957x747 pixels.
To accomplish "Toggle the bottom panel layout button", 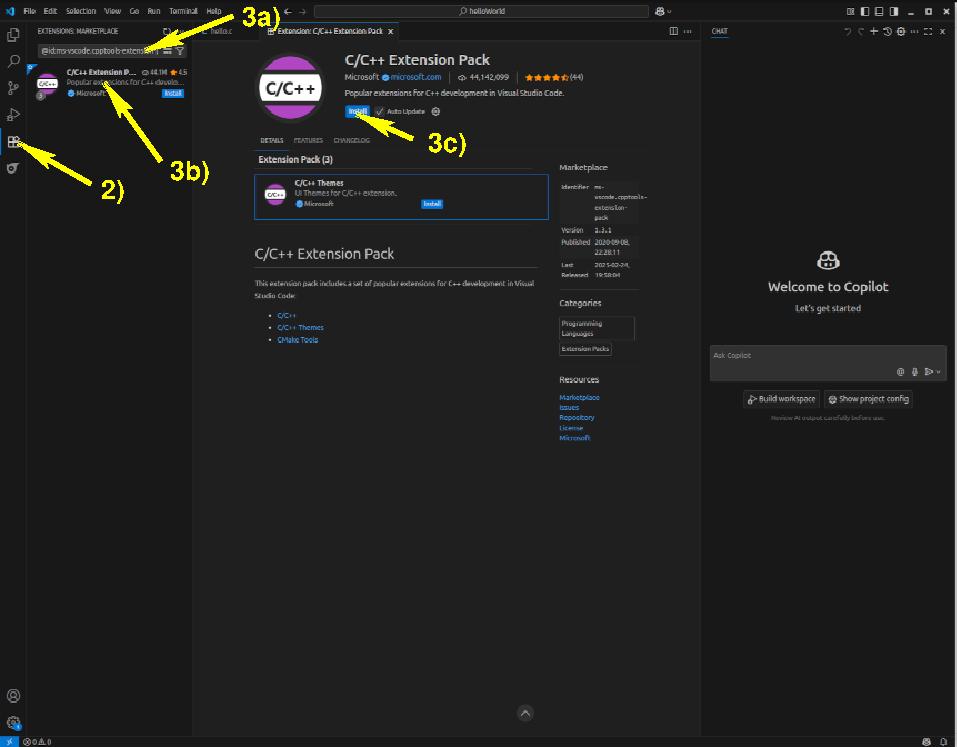I will pos(879,11).
